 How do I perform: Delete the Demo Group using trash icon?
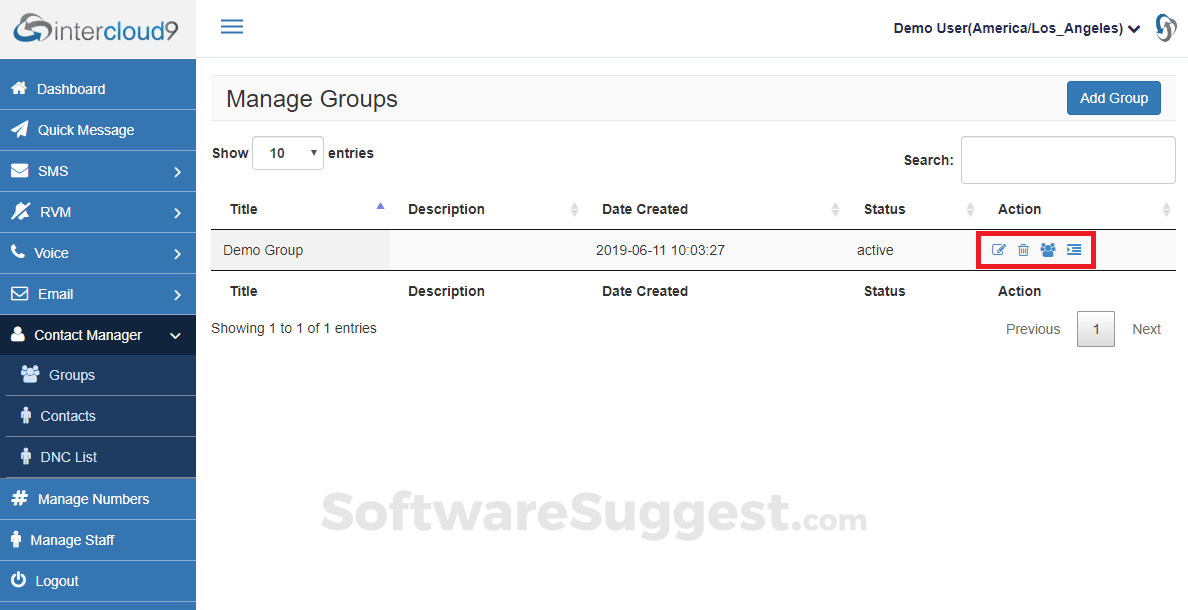(1023, 249)
